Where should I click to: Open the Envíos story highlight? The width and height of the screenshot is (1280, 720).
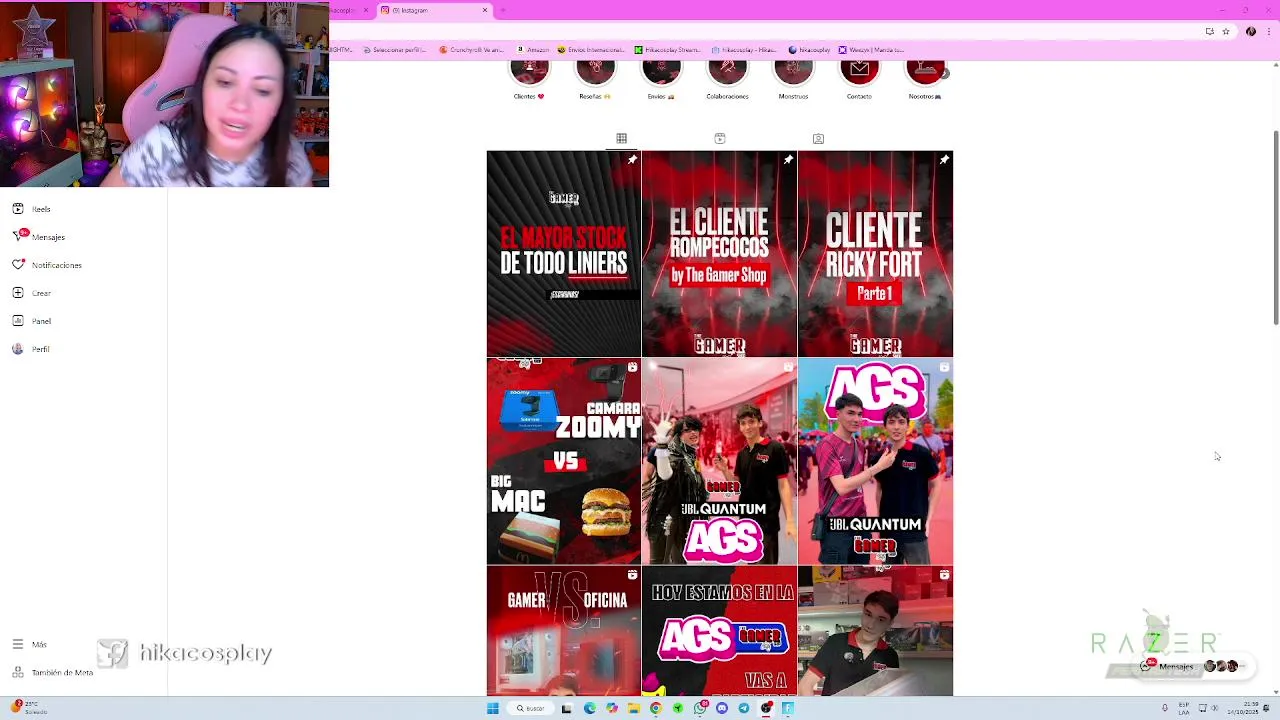[661, 77]
